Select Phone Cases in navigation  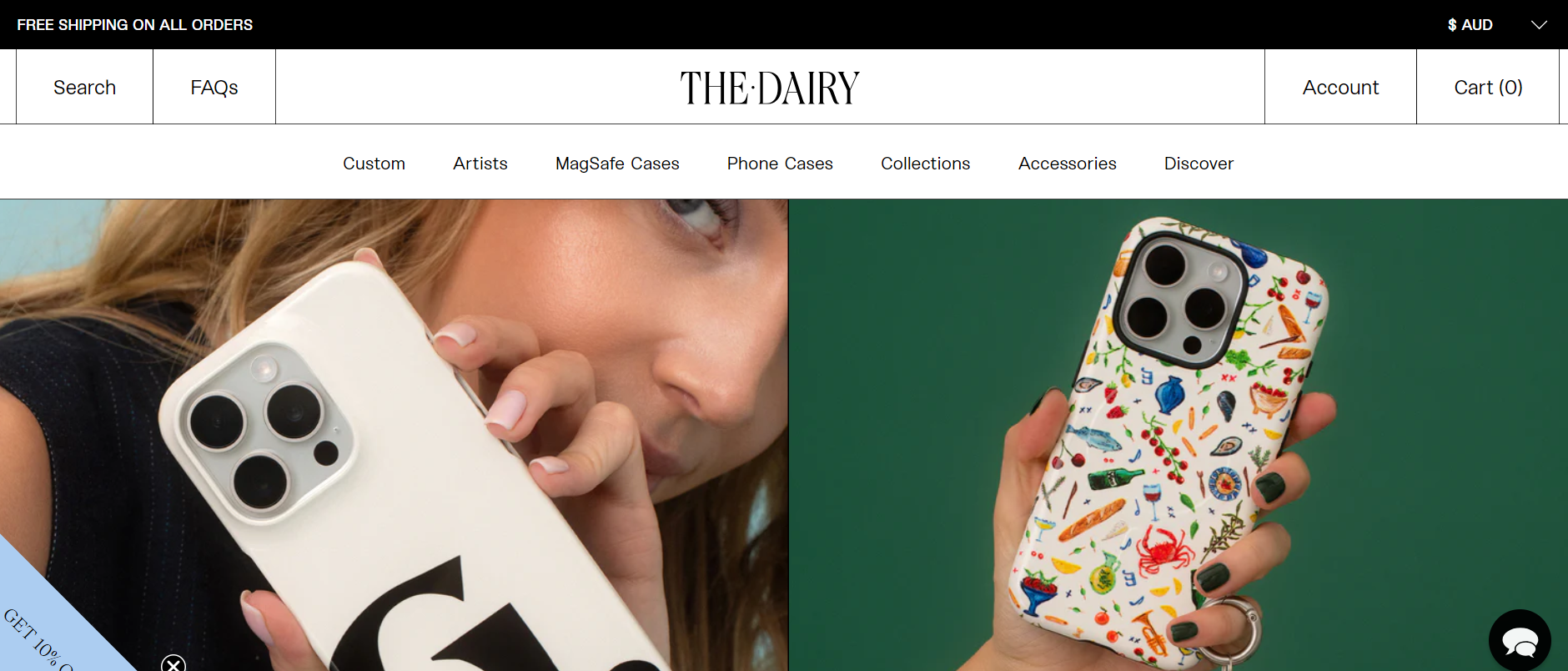click(780, 164)
